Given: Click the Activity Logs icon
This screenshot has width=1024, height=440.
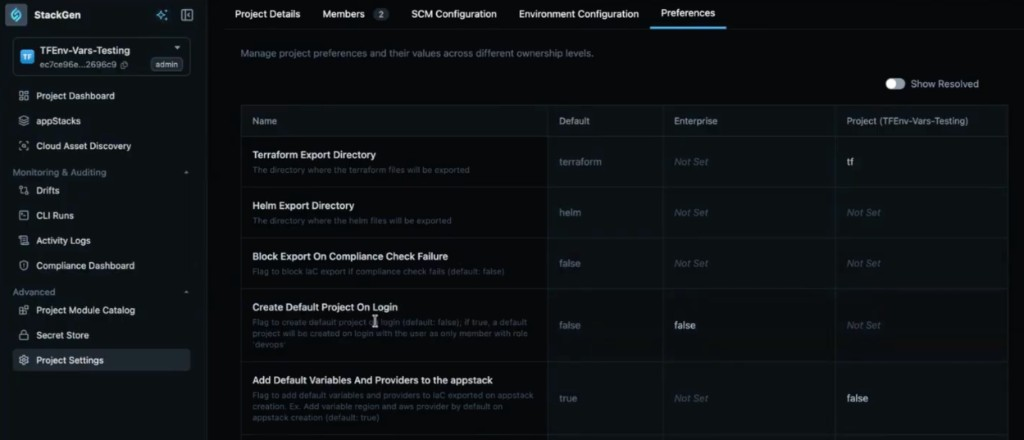Looking at the screenshot, I should point(24,241).
